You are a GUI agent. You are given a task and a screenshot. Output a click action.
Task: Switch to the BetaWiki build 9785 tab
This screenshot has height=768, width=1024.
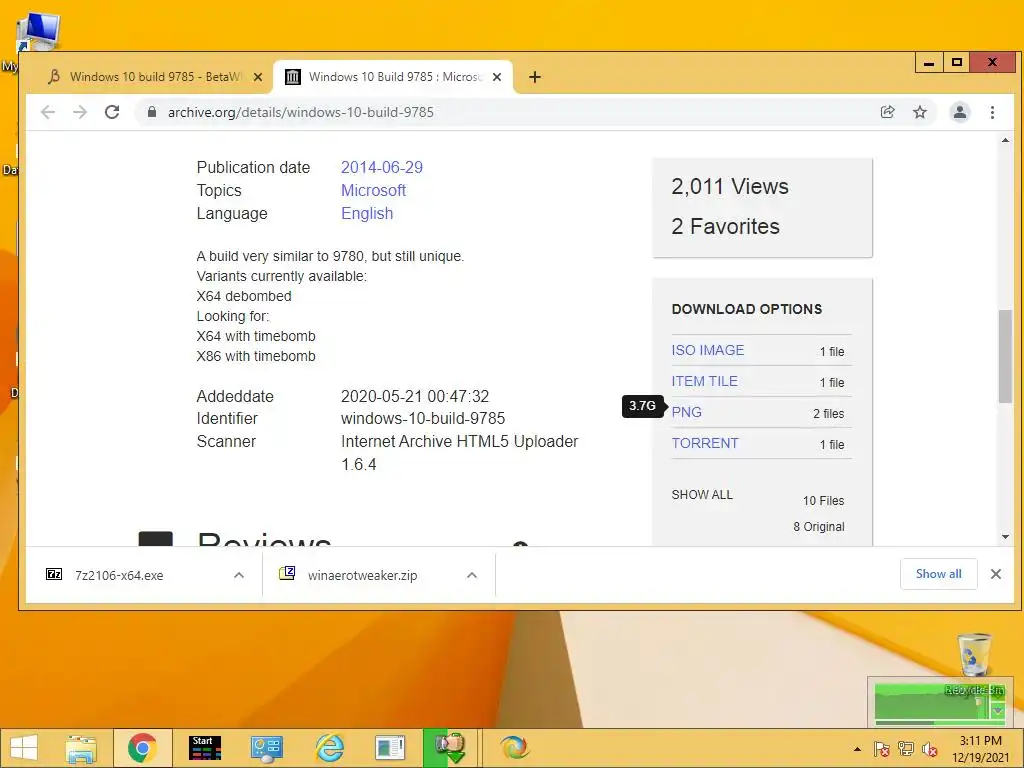point(155,77)
